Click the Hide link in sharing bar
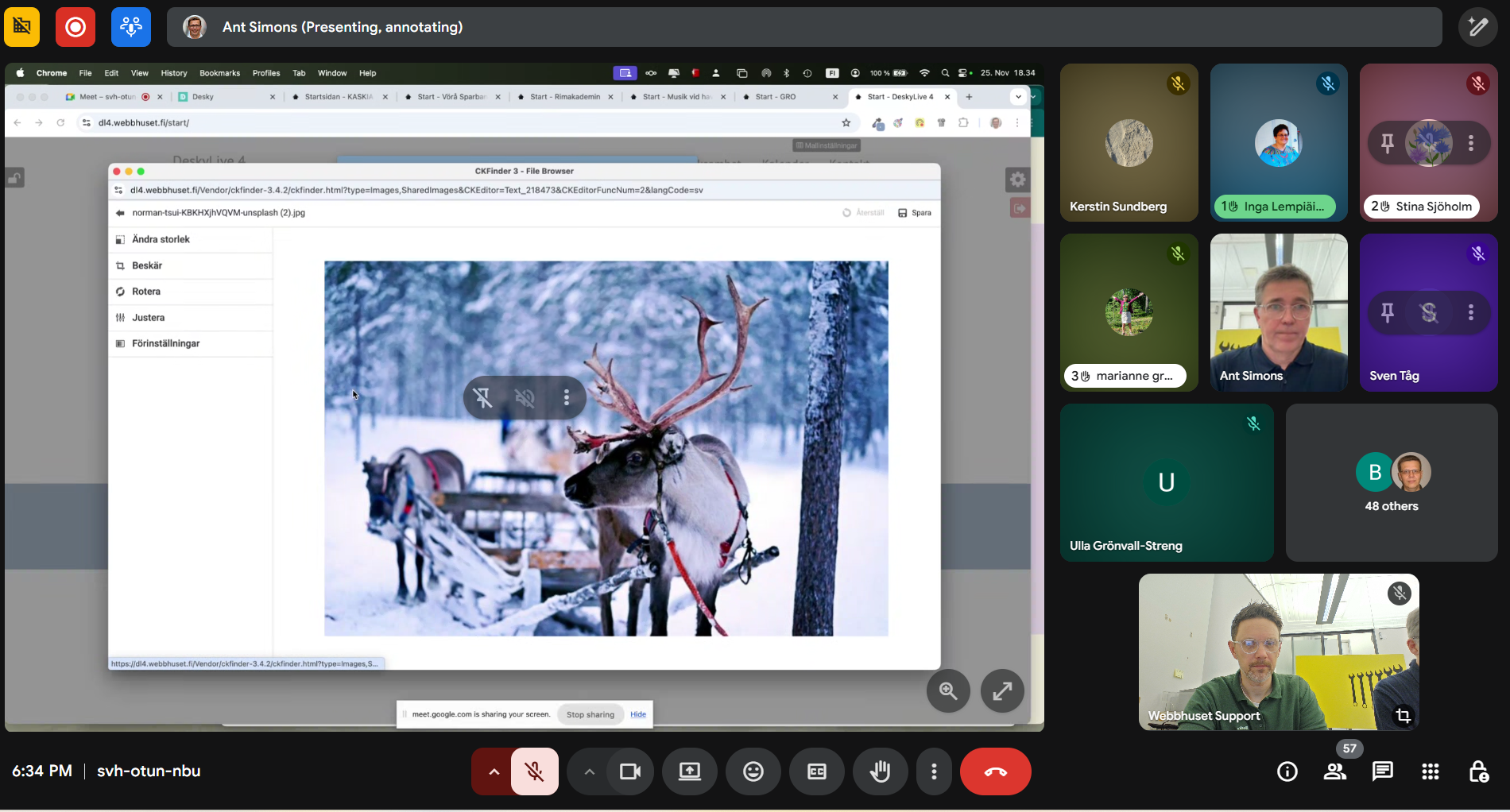The height and width of the screenshot is (812, 1510). click(638, 714)
